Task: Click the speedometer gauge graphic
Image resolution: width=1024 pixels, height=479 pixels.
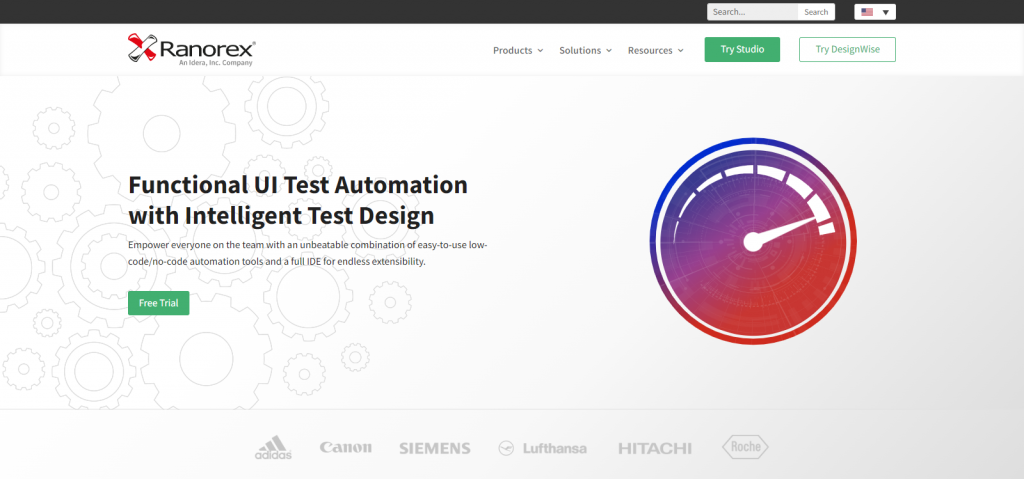Action: [753, 240]
